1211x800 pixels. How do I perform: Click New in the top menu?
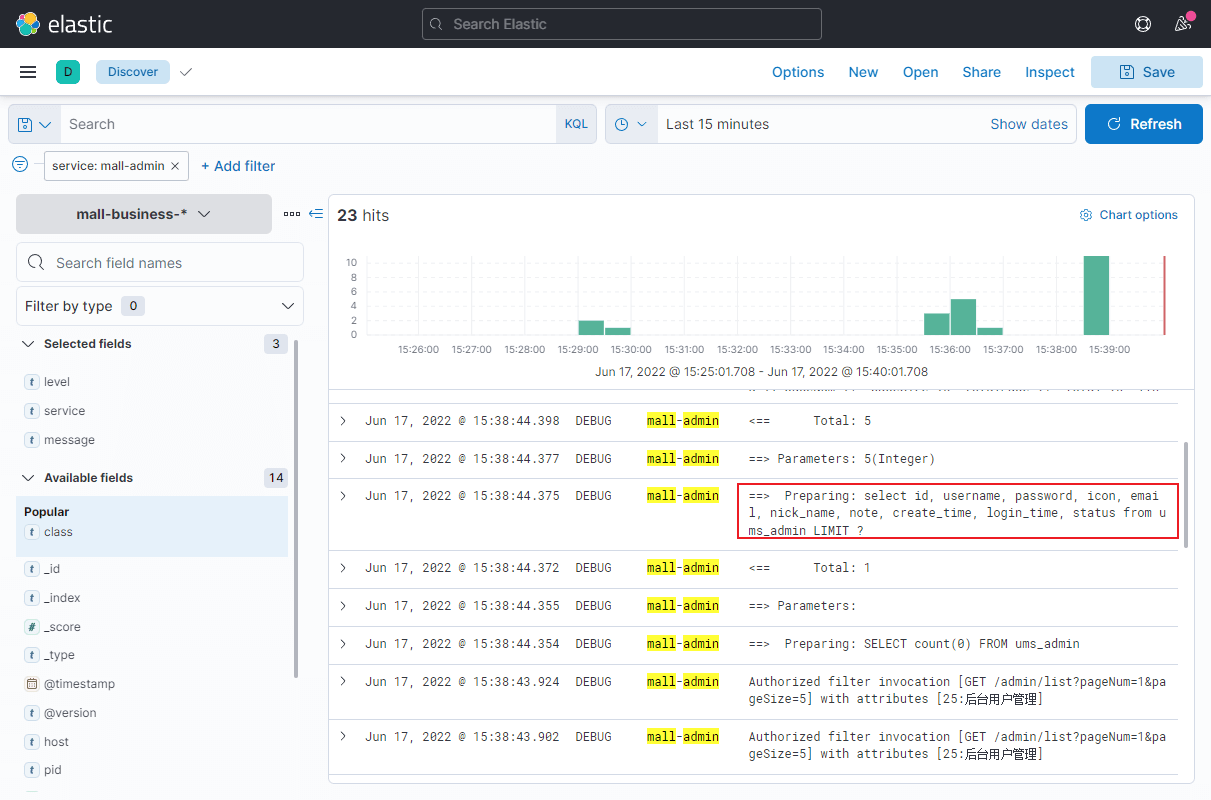point(863,72)
